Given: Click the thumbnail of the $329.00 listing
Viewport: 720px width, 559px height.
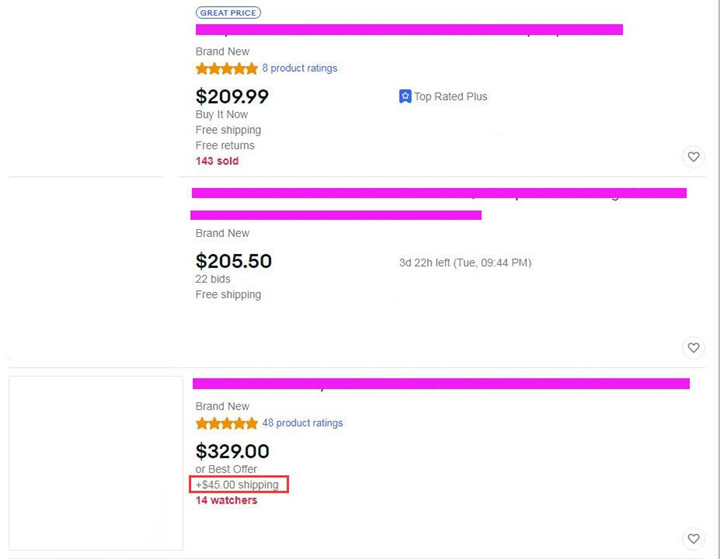Looking at the screenshot, I should click(x=96, y=462).
